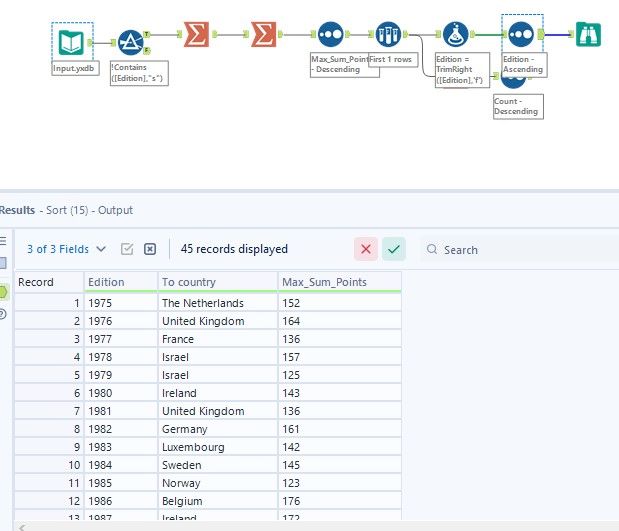This screenshot has height=531, width=619.
Task: Click the 157 Max_Sum_Points cell
Action: pos(340,357)
